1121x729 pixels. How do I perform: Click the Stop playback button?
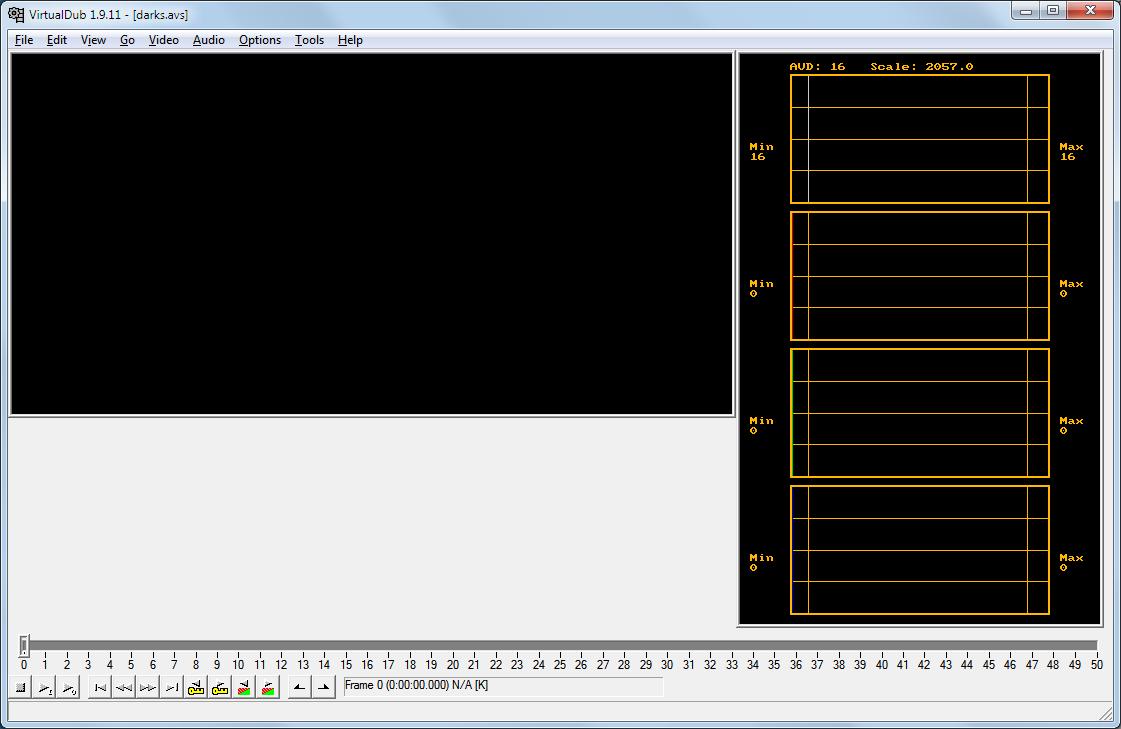click(20, 688)
